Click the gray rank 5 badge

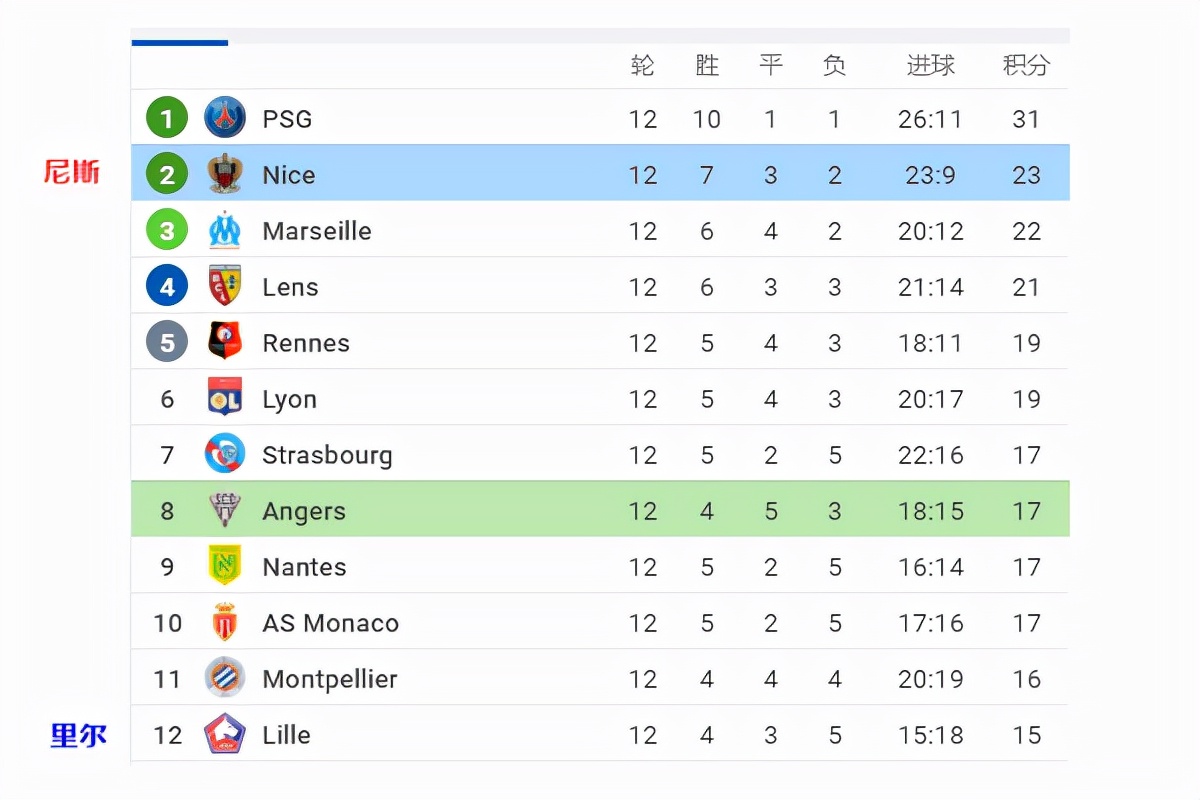pos(167,342)
